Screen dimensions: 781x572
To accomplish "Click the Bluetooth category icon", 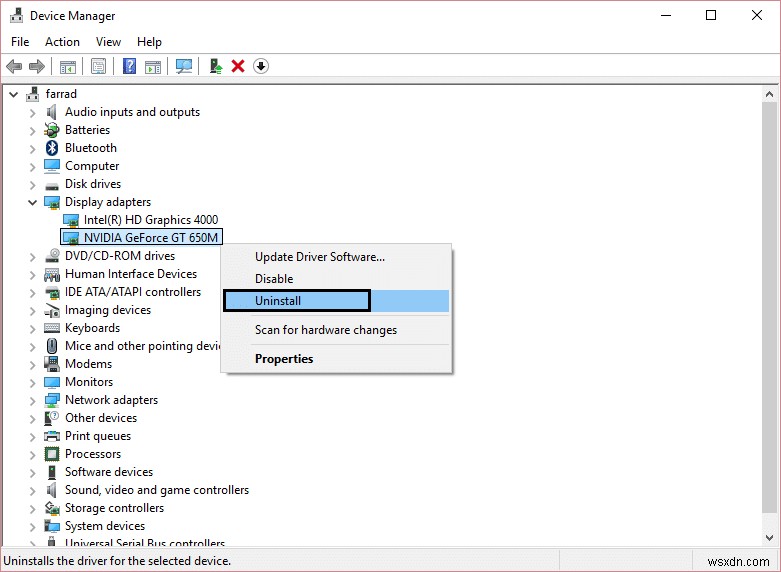I will tap(52, 148).
